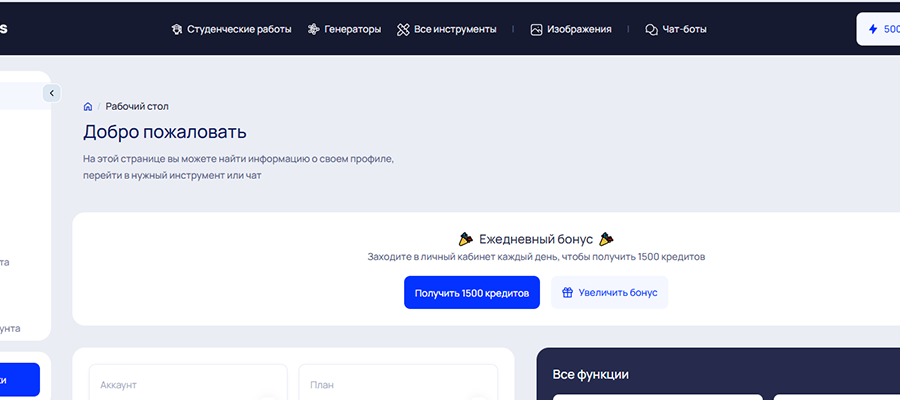Claim the bonus via Получить 1500 кредитов
This screenshot has width=900, height=400.
(472, 293)
